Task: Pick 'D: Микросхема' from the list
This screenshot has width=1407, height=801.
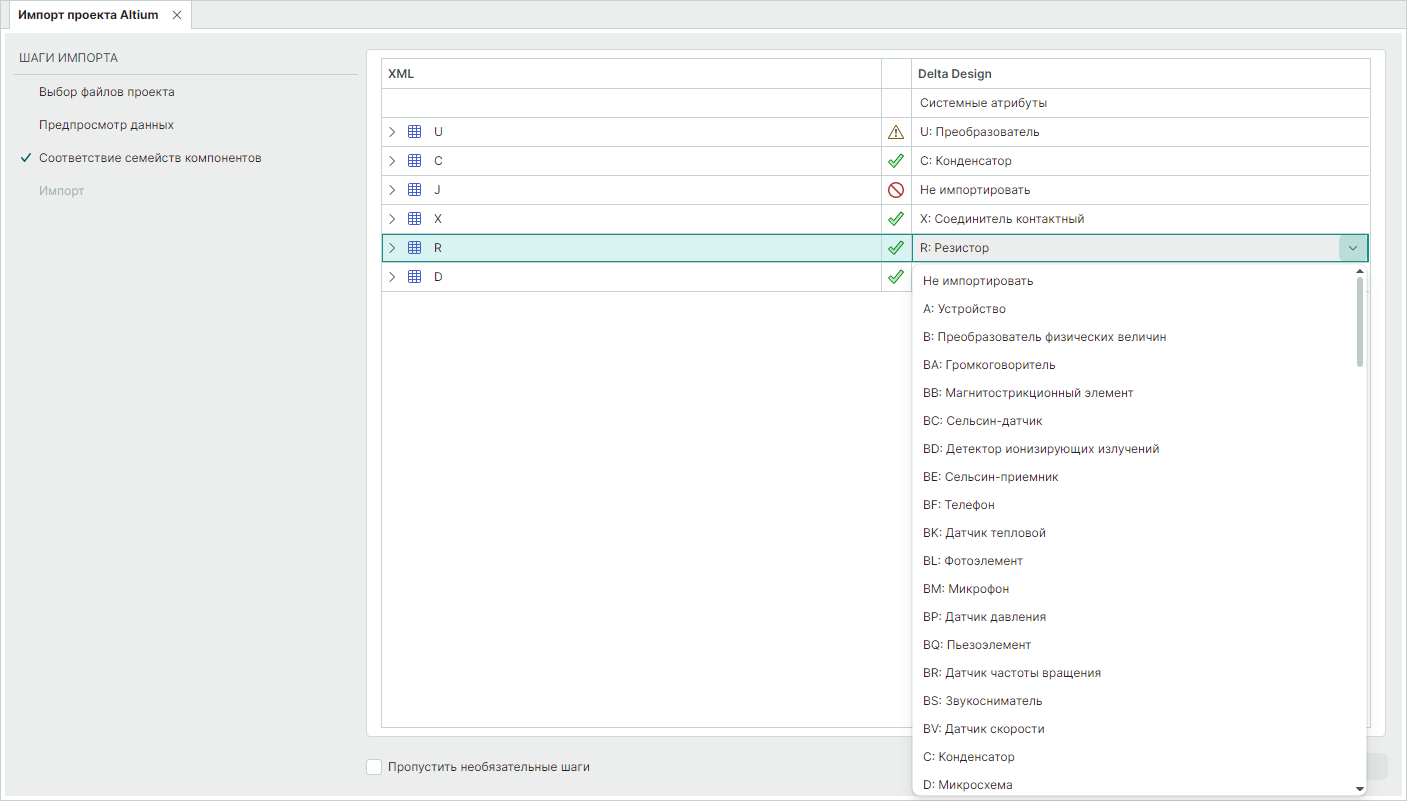Action: click(x=967, y=785)
